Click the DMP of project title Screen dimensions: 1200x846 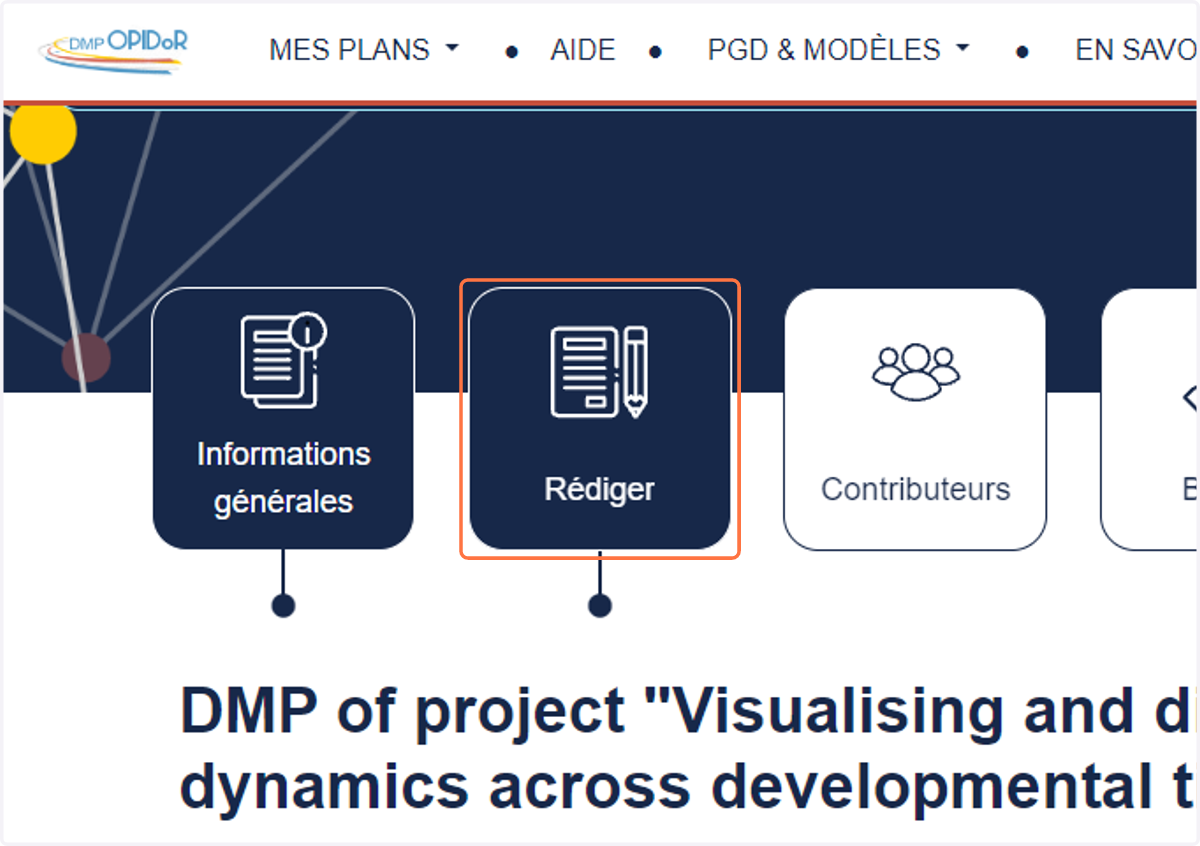pos(689,749)
